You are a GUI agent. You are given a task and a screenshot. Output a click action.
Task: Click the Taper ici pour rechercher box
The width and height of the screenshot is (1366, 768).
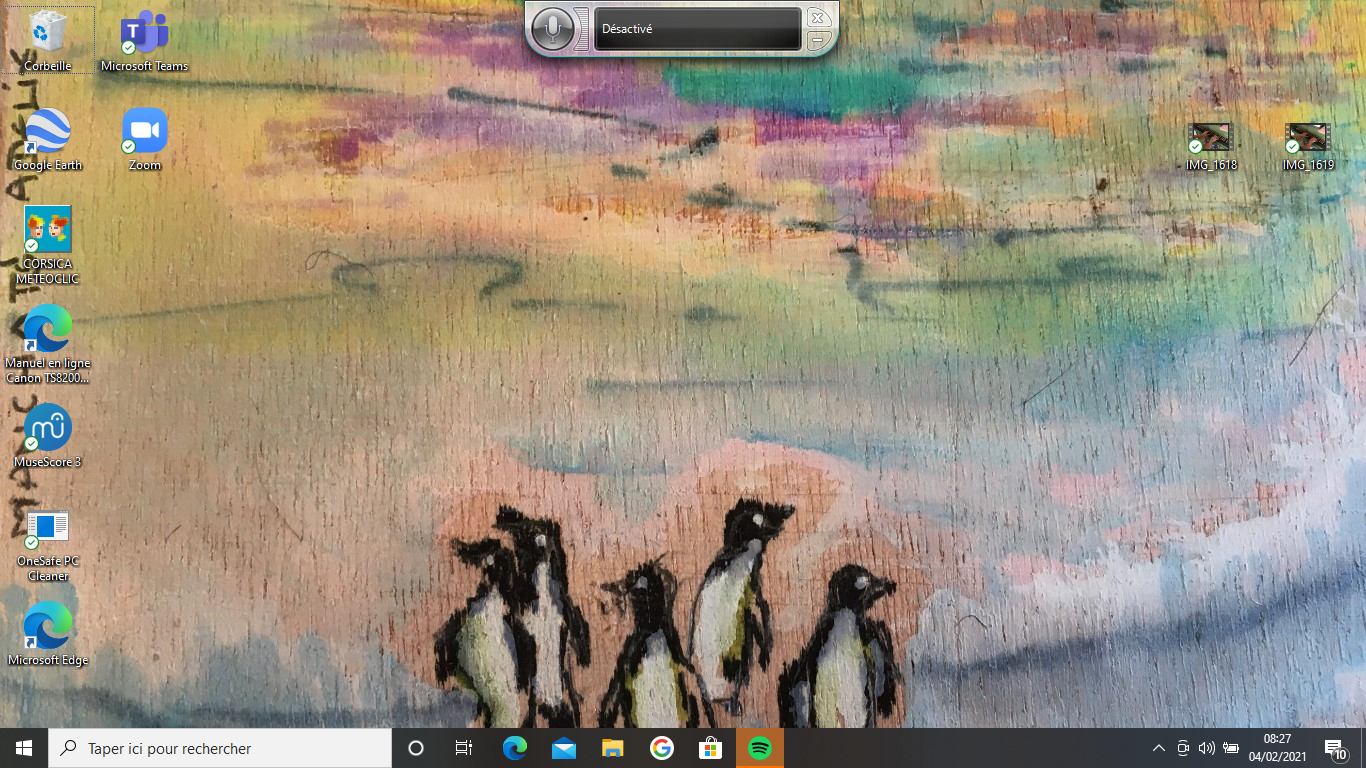point(220,748)
